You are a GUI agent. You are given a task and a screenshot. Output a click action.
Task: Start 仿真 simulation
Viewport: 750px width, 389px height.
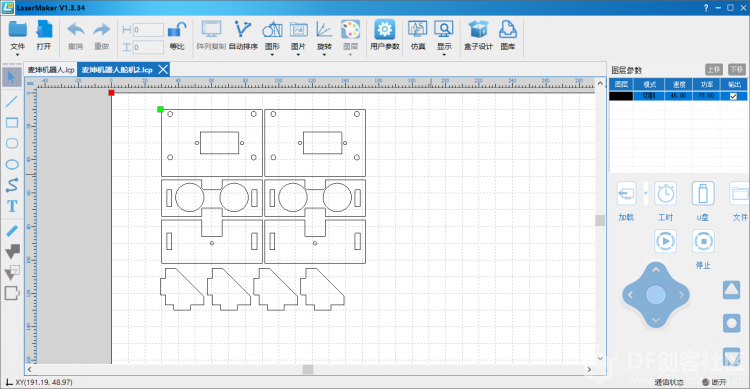(x=418, y=30)
